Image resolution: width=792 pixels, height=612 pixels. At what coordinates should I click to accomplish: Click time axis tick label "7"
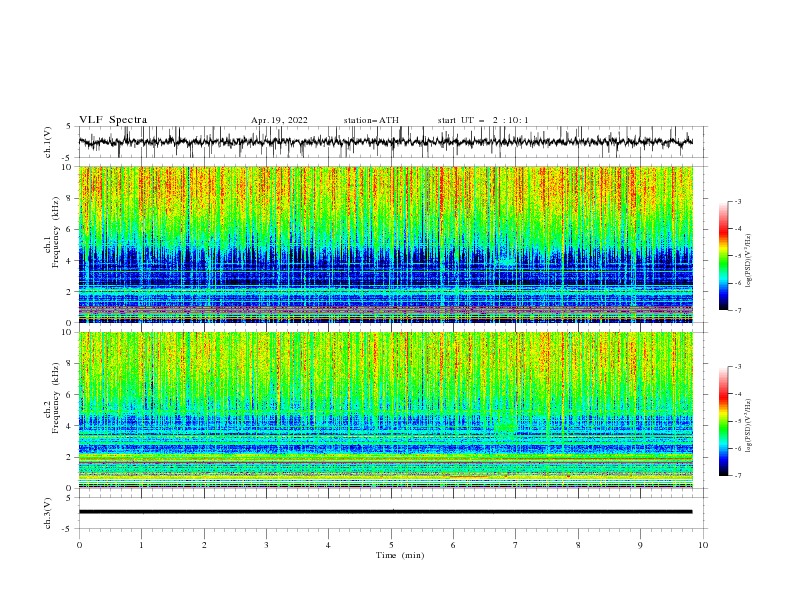pyautogui.click(x=516, y=545)
